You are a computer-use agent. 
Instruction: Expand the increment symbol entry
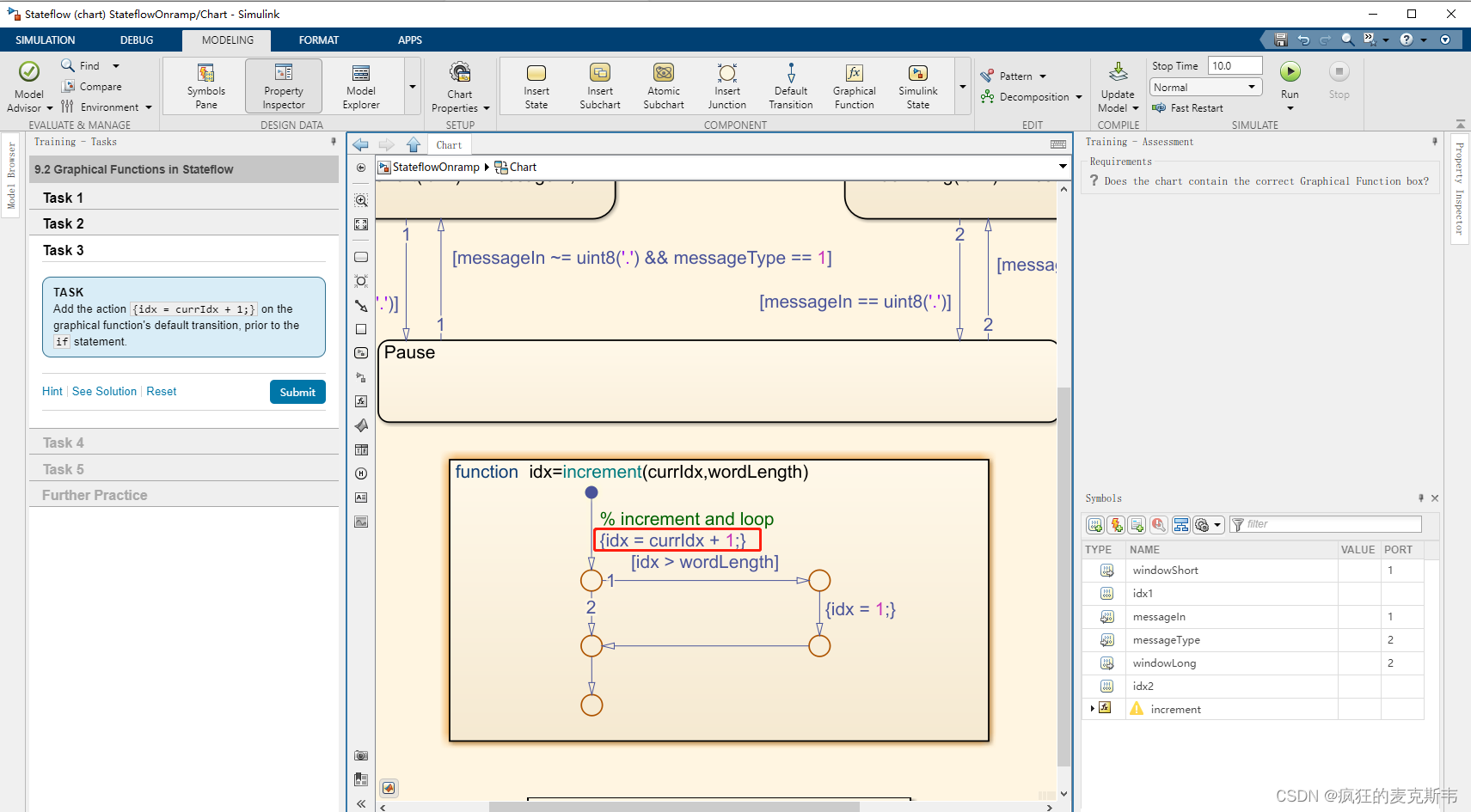click(1093, 708)
